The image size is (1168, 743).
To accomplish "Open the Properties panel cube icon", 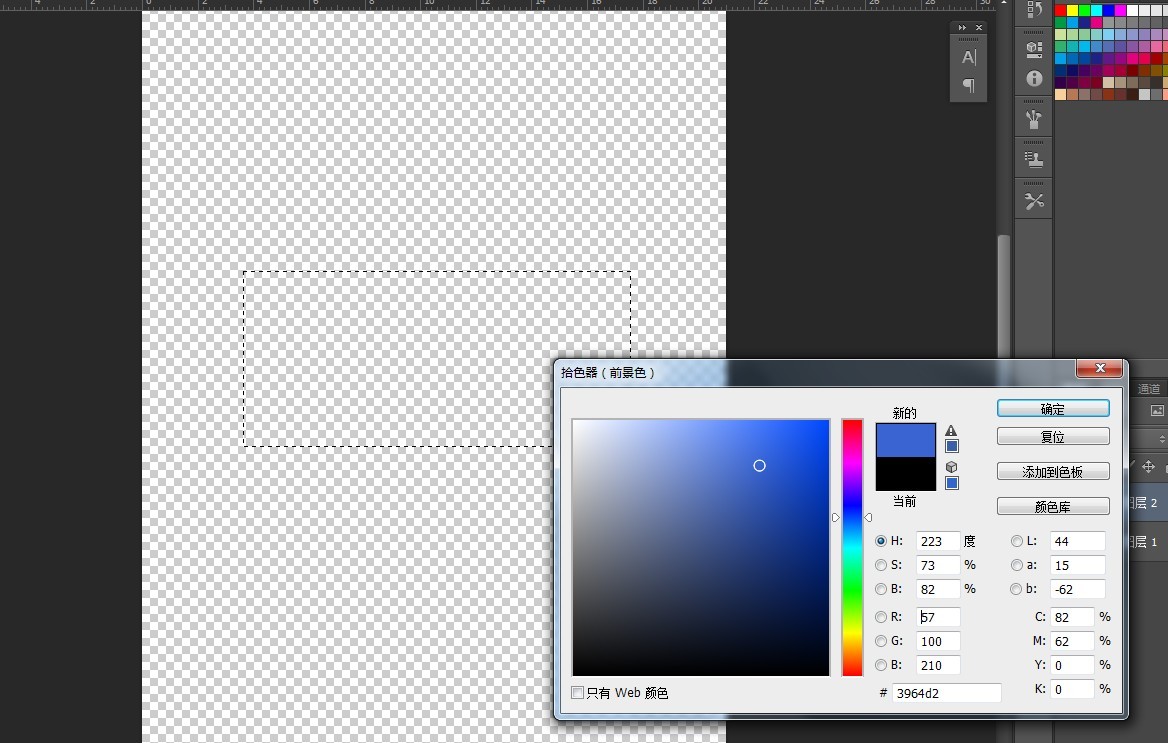I will pos(1034,49).
